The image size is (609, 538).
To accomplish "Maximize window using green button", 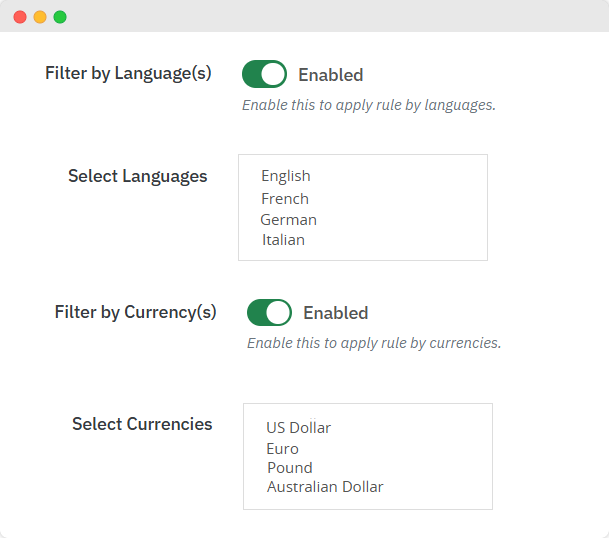I will (x=60, y=17).
